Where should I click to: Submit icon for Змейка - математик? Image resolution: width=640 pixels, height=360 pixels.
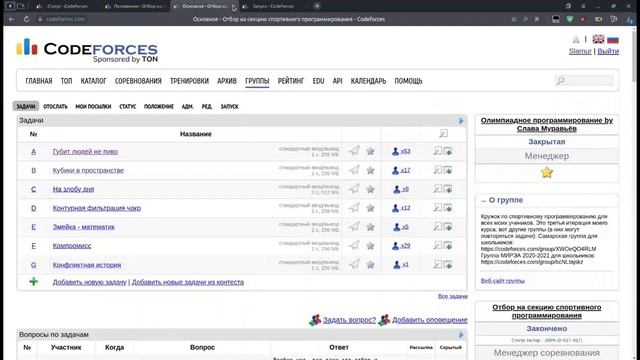pos(354,226)
